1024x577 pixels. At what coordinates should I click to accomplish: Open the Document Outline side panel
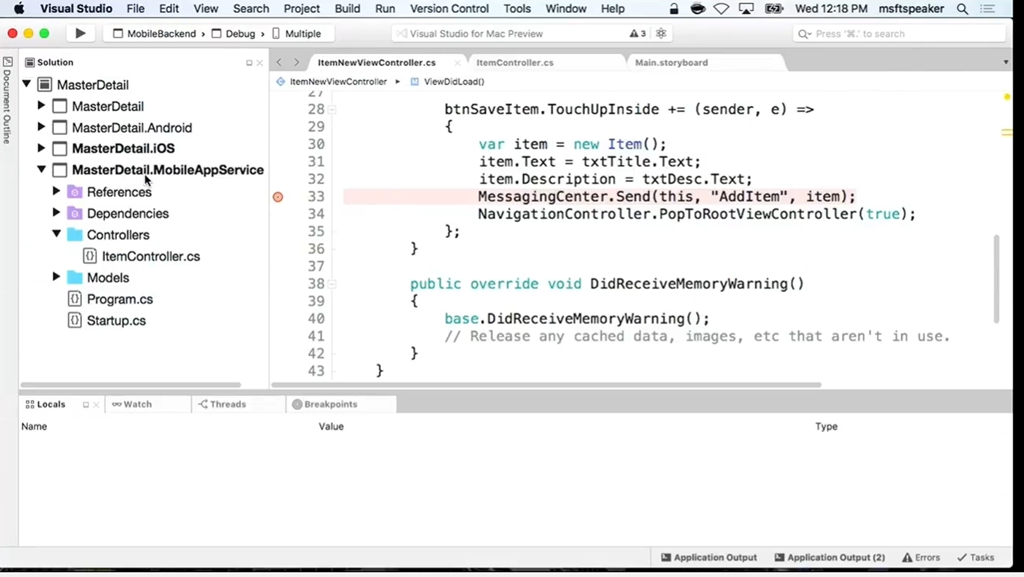coord(7,100)
